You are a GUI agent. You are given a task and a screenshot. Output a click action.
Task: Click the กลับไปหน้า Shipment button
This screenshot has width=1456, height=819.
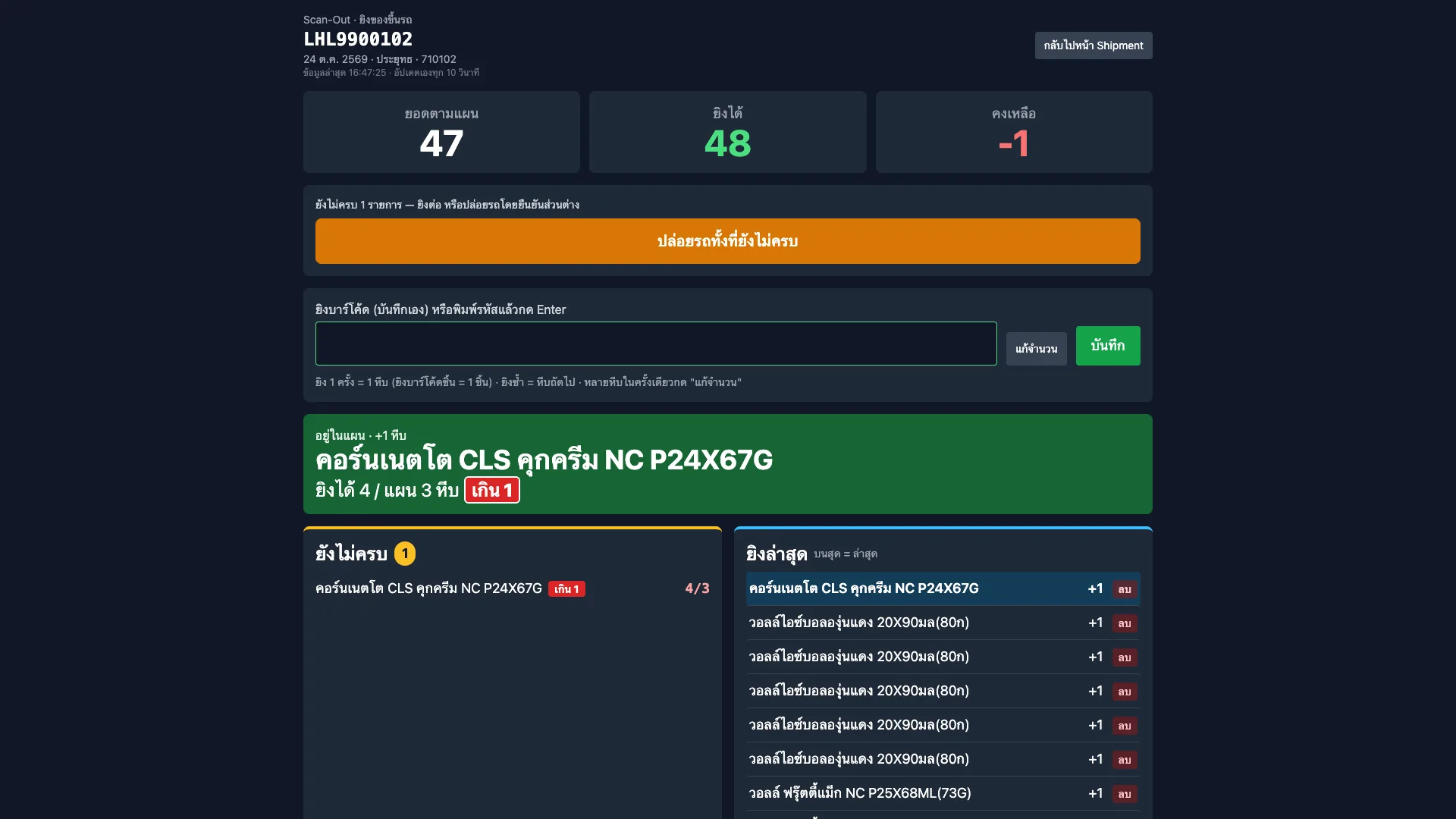point(1094,45)
